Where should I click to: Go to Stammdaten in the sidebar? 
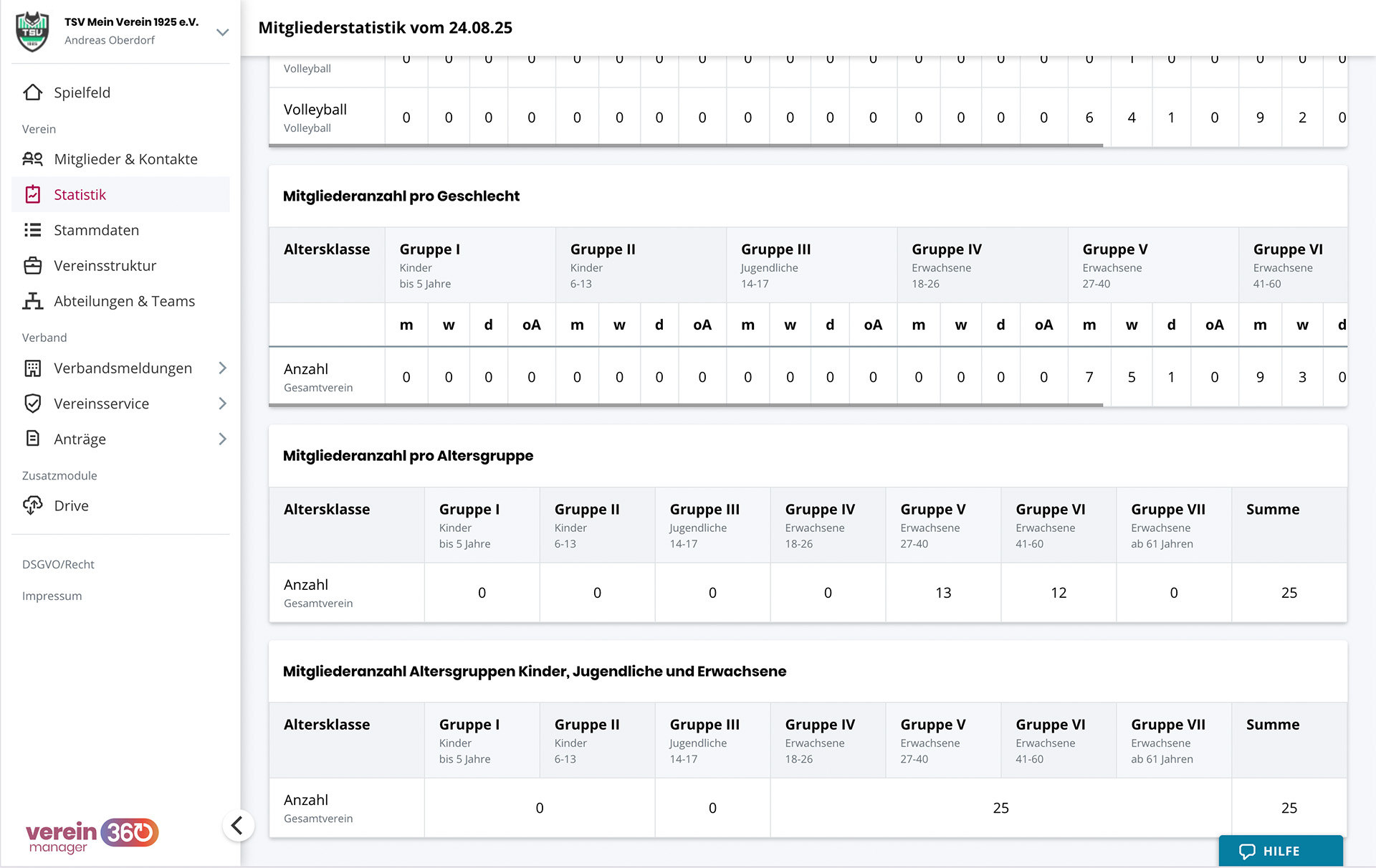(x=96, y=230)
